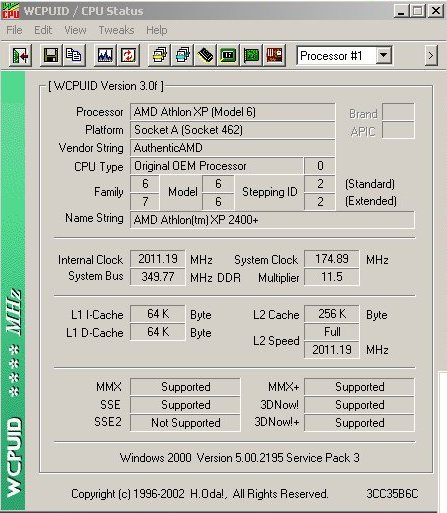The height and width of the screenshot is (513, 447).
Task: Click the empty APIC field box
Action: coord(398,130)
